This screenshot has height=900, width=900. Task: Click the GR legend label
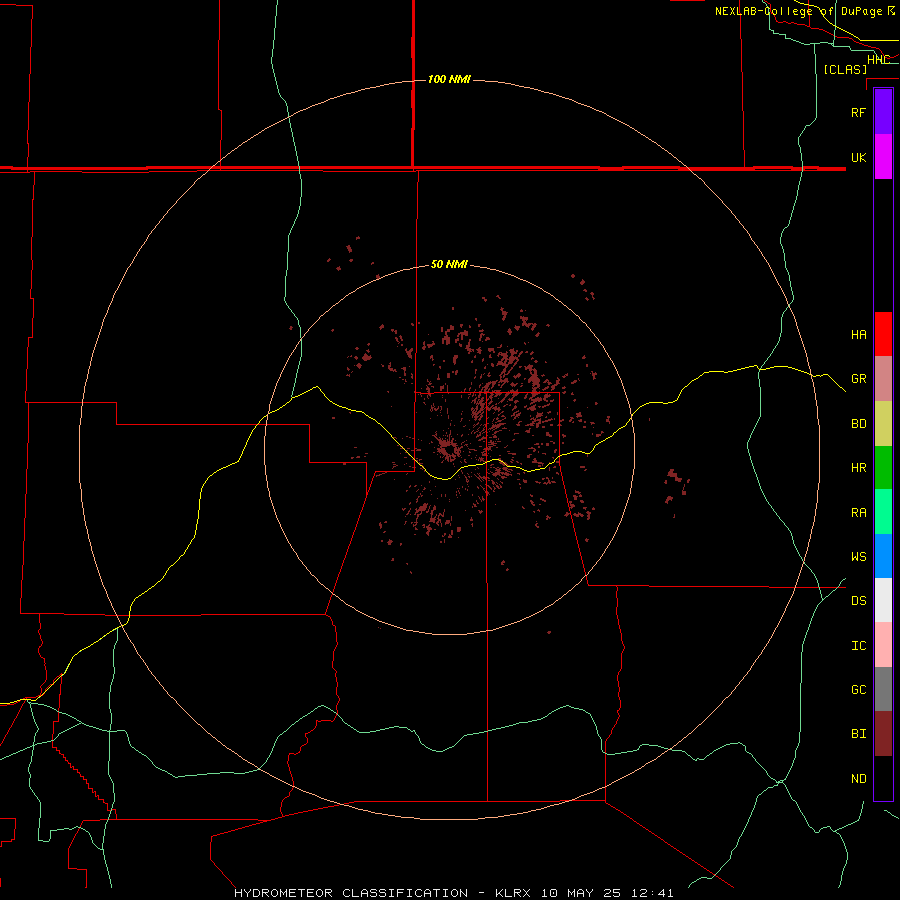tap(858, 379)
